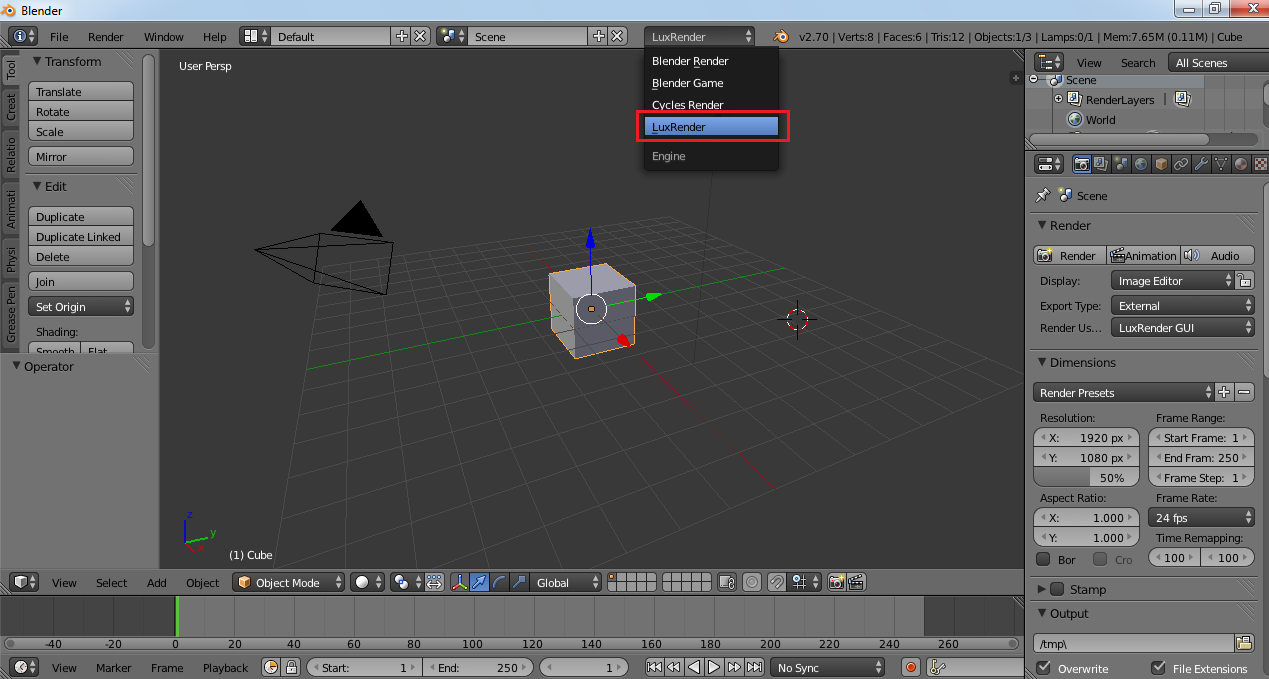The width and height of the screenshot is (1269, 679).
Task: Uncheck the File Extensions checkbox
Action: [x=1159, y=668]
